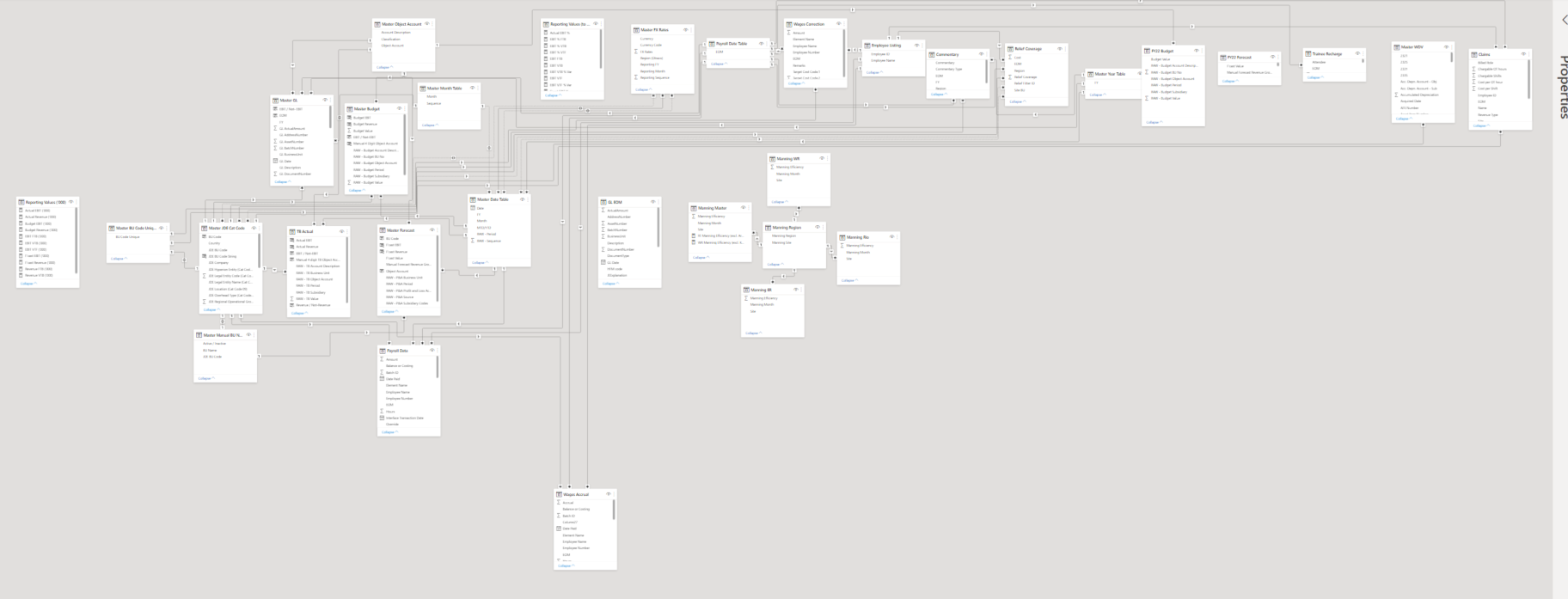Click the Master GL table field scrollbar
This screenshot has height=599, width=1568.
(x=331, y=117)
